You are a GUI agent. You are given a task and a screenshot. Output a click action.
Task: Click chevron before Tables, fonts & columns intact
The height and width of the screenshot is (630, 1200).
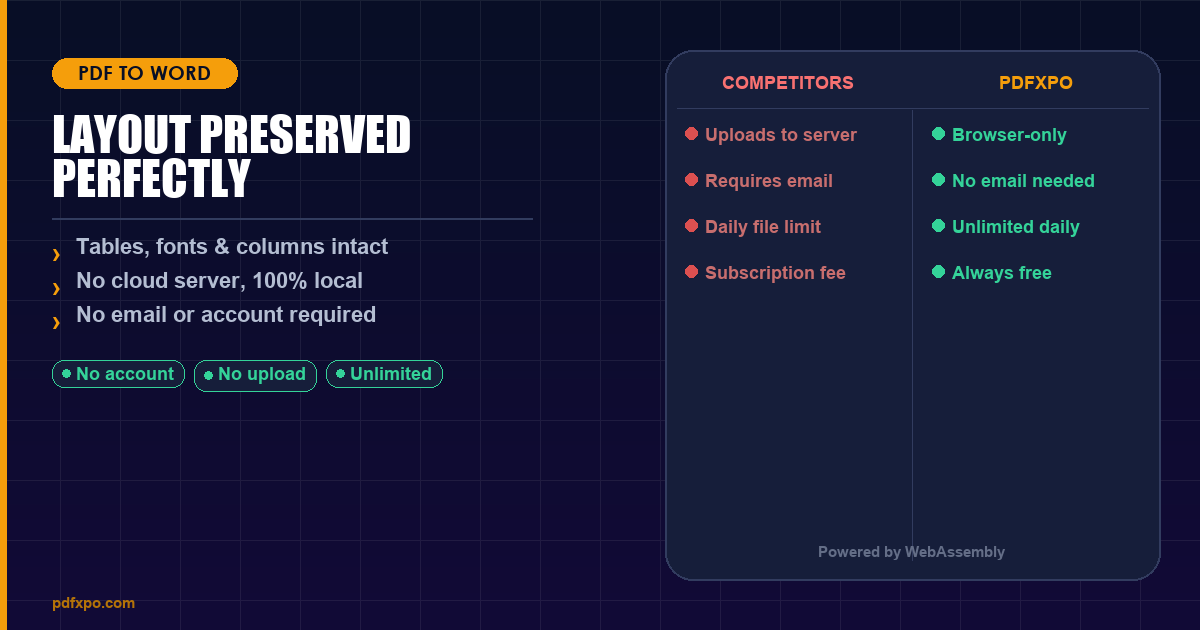57,255
